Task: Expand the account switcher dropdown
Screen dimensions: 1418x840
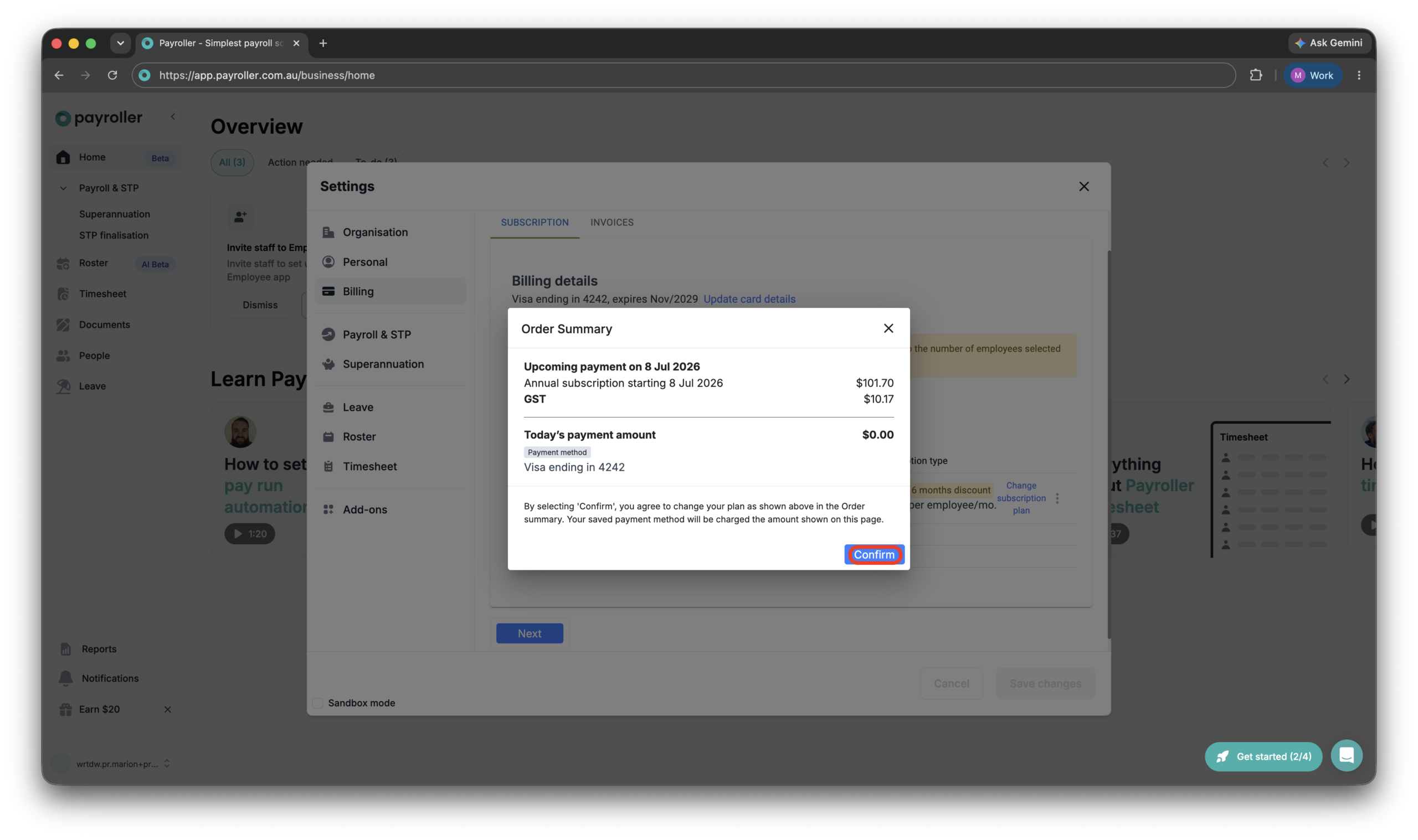Action: (166, 763)
